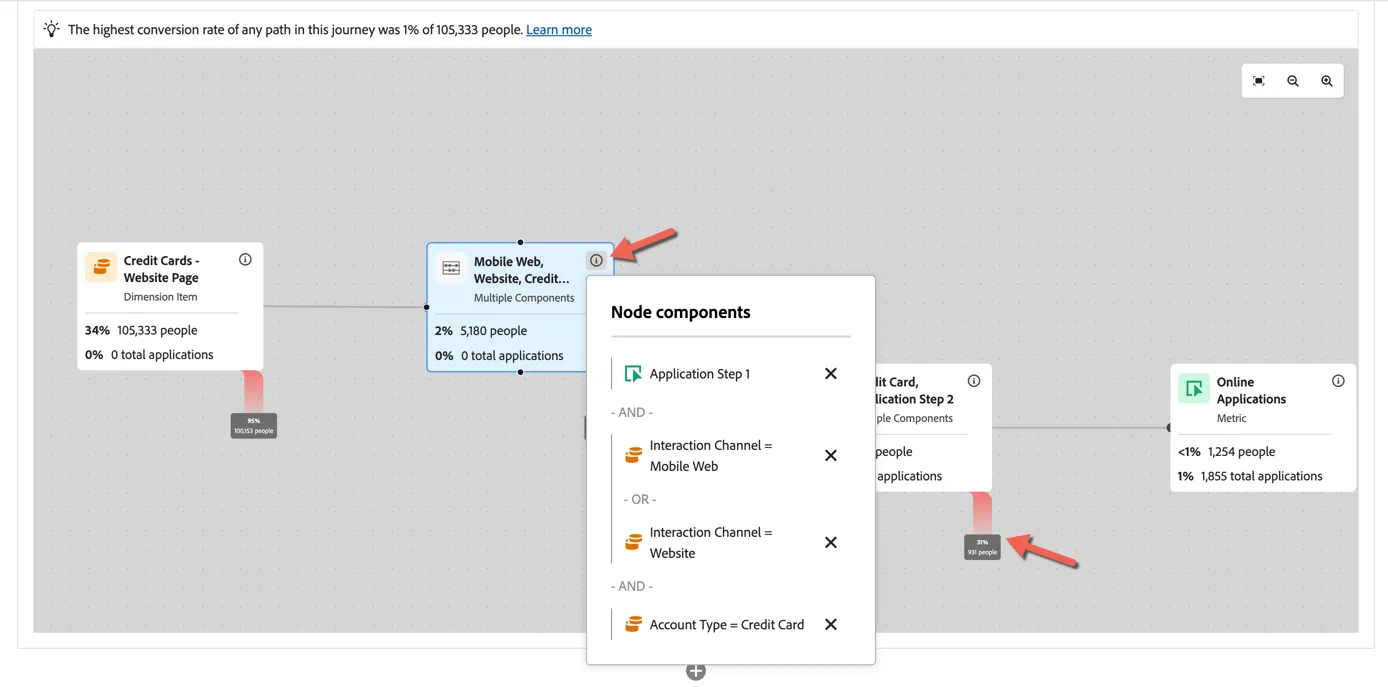Viewport: 1388px width, 687px height.
Task: Open info for Credit Cards - Website Page node
Action: 245,260
